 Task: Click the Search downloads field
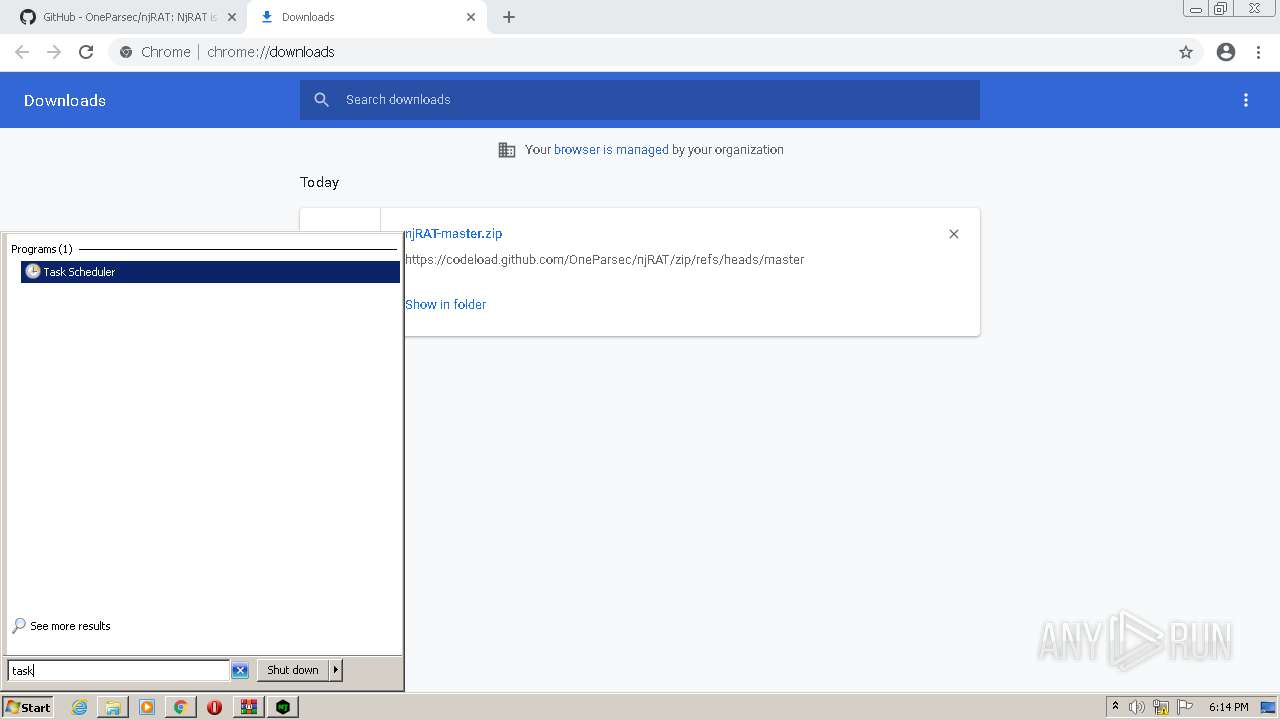pyautogui.click(x=640, y=100)
